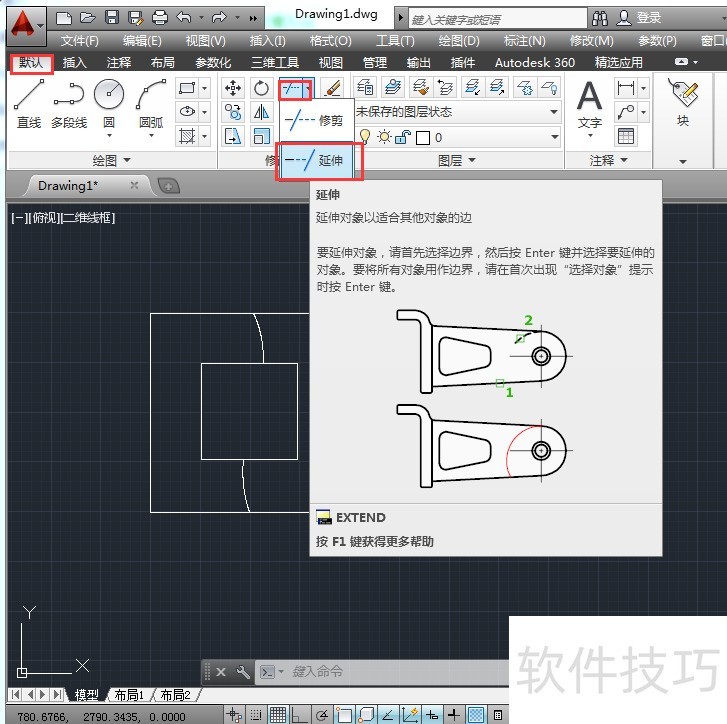Image resolution: width=727 pixels, height=724 pixels.
Task: Open the linear dimension dropdown arrow
Action: pyautogui.click(x=644, y=88)
